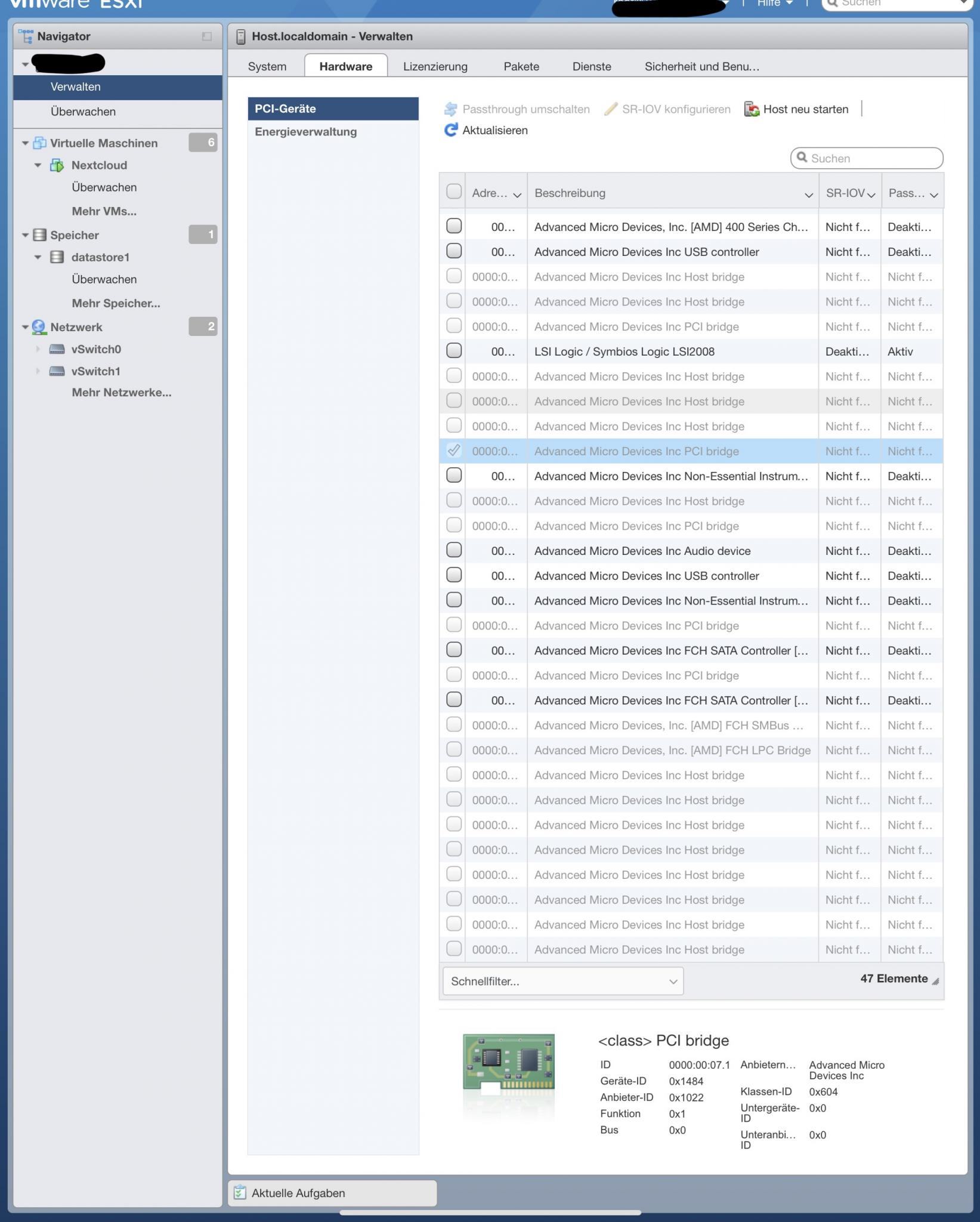Click the Nextcloud VM icon

click(57, 165)
